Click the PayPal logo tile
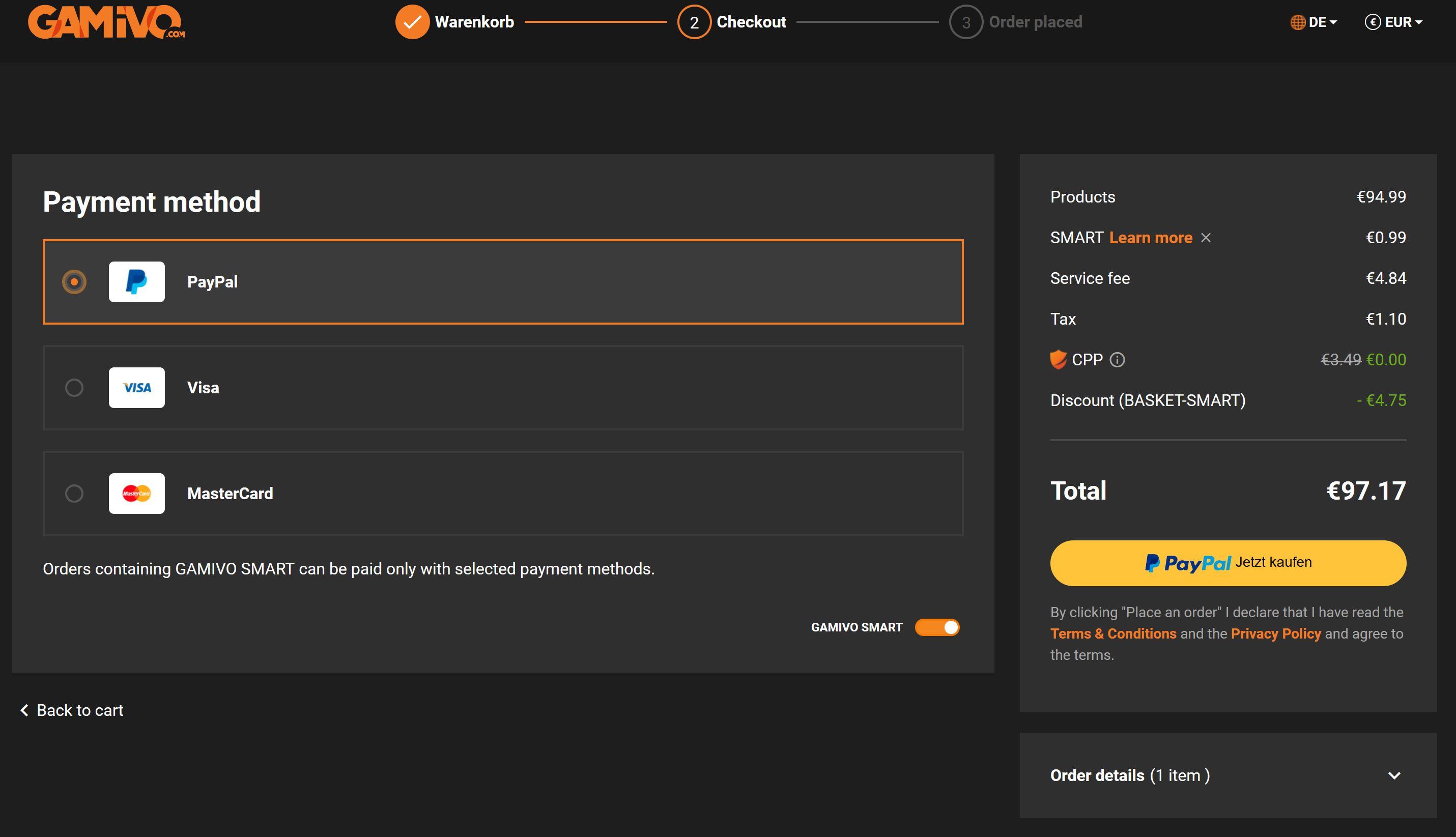Screen dimensions: 1456x837 (x=137, y=282)
